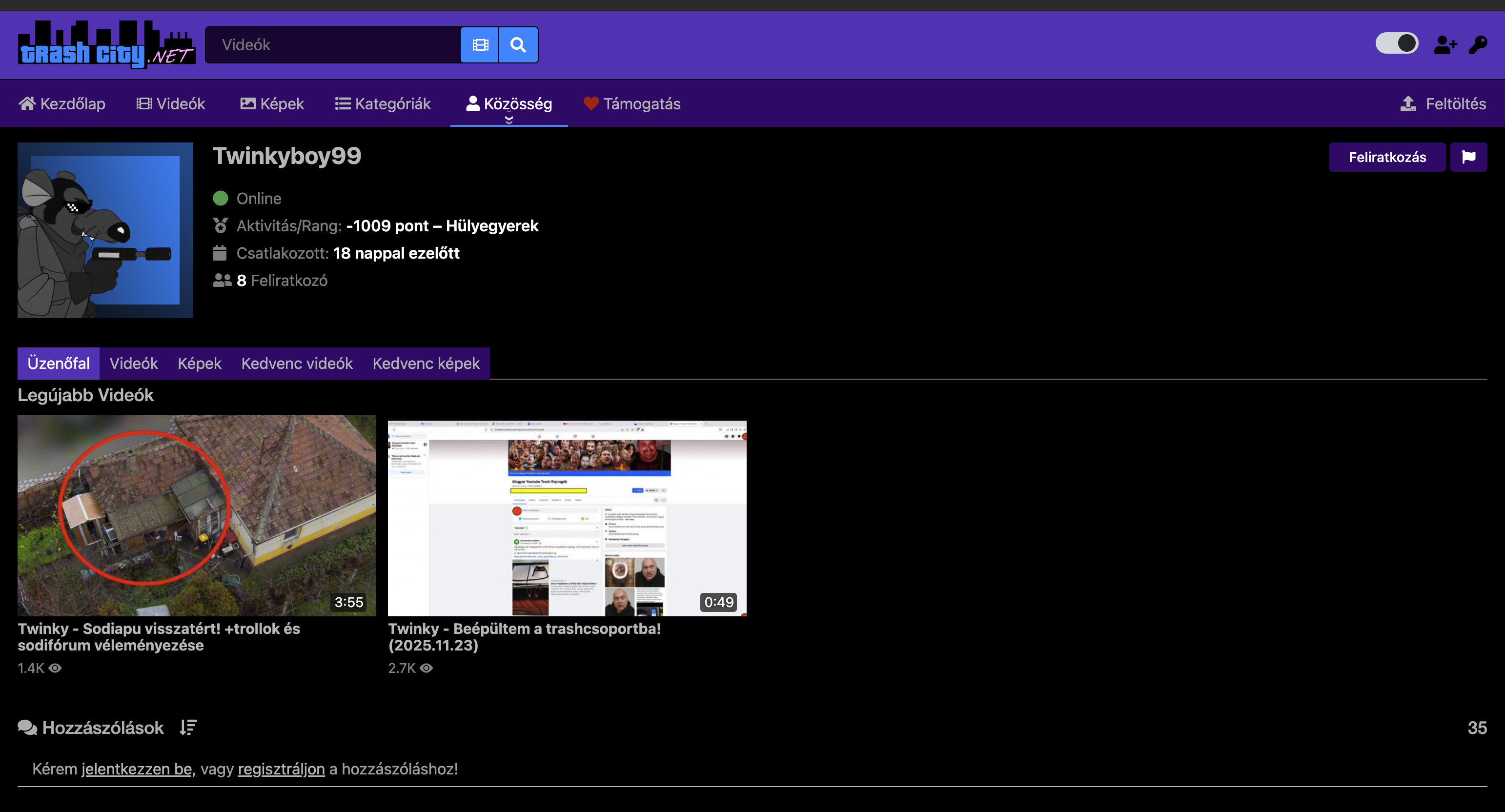The width and height of the screenshot is (1505, 812).
Task: Follow the regisztráljon link
Action: click(281, 769)
